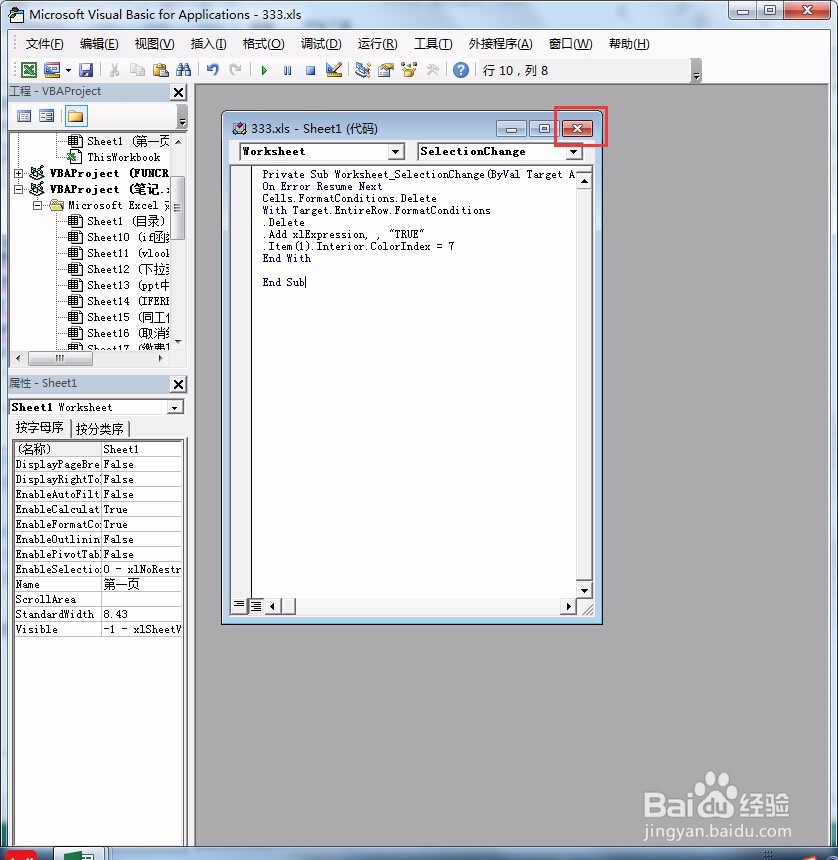Open the Properties Window toolbar icon
Image resolution: width=838 pixels, height=860 pixels.
click(x=386, y=70)
